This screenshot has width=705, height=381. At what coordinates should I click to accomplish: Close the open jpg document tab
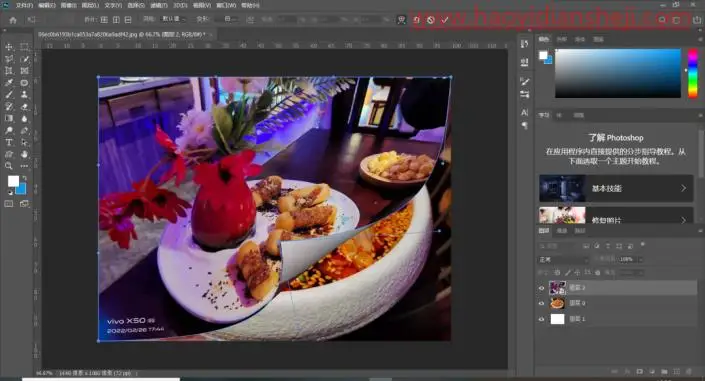pyautogui.click(x=210, y=34)
